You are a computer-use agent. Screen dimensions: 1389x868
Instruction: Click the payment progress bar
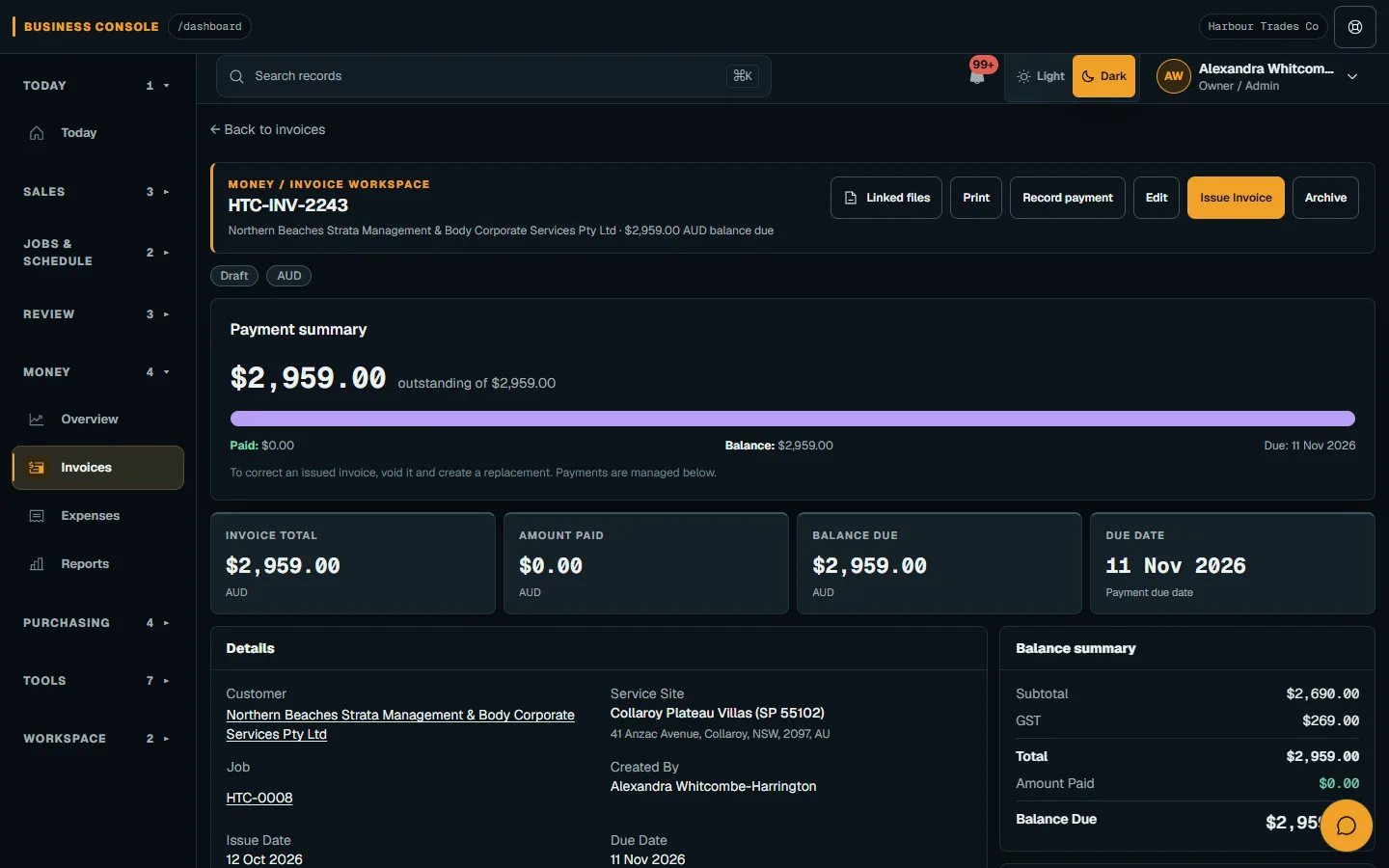point(793,419)
